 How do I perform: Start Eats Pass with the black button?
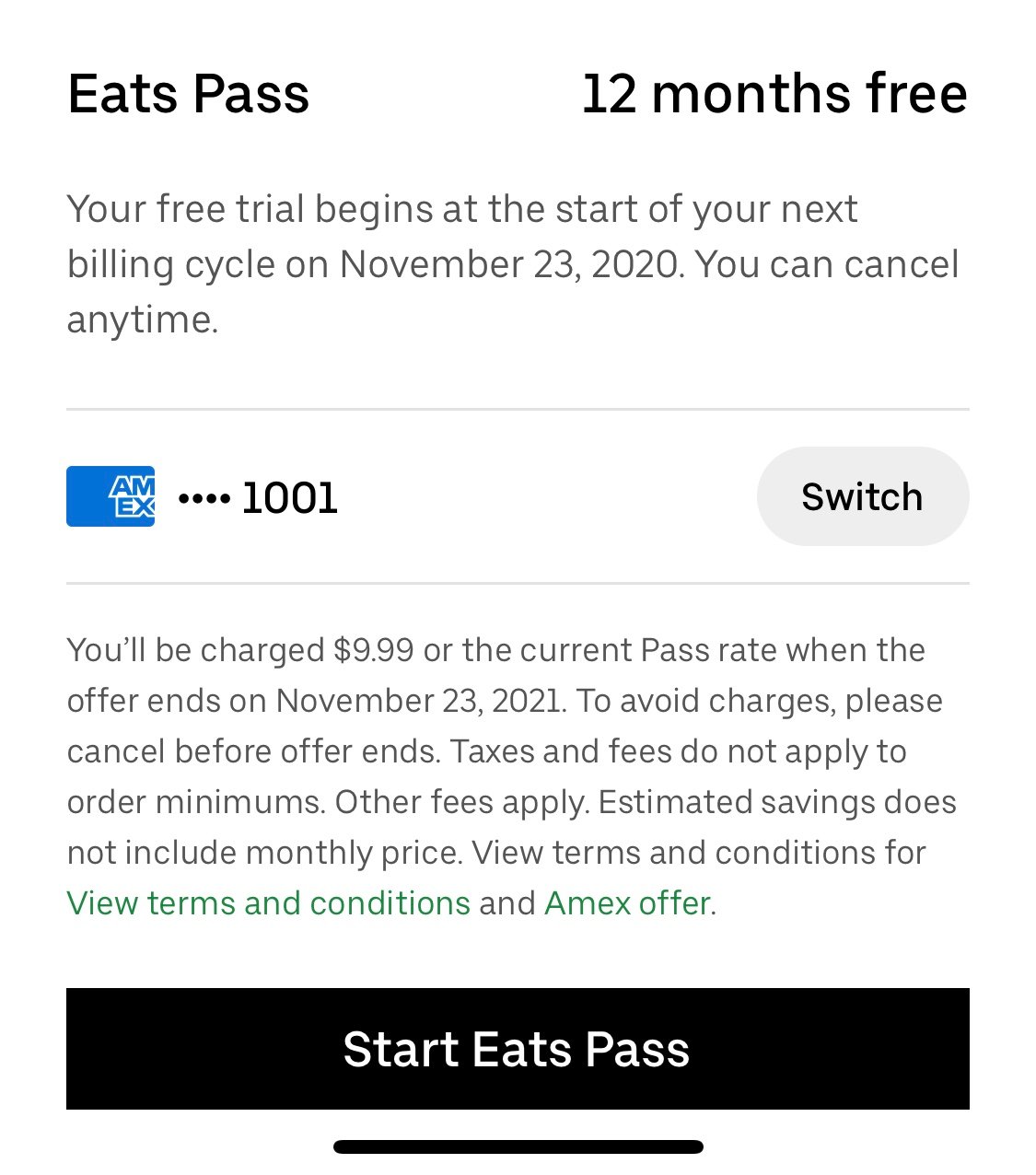click(x=518, y=1049)
